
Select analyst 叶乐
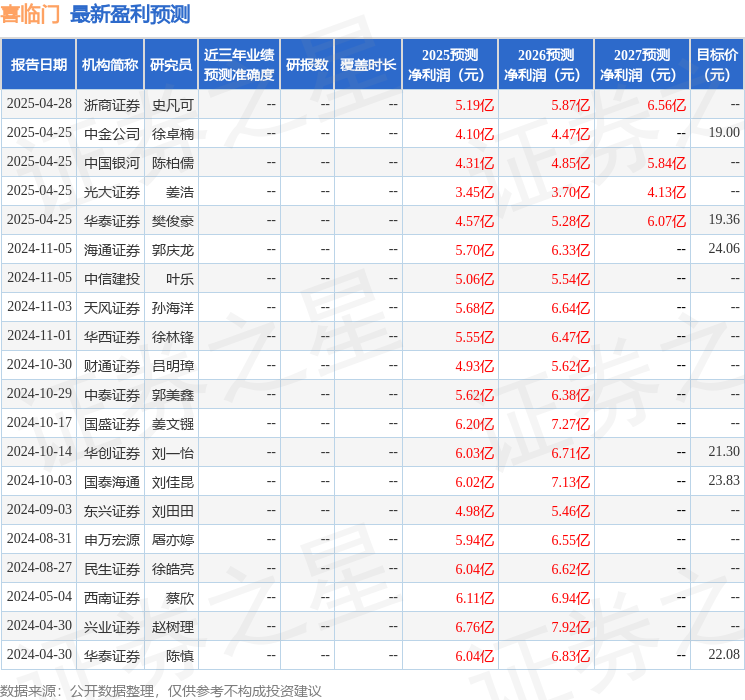point(180,279)
